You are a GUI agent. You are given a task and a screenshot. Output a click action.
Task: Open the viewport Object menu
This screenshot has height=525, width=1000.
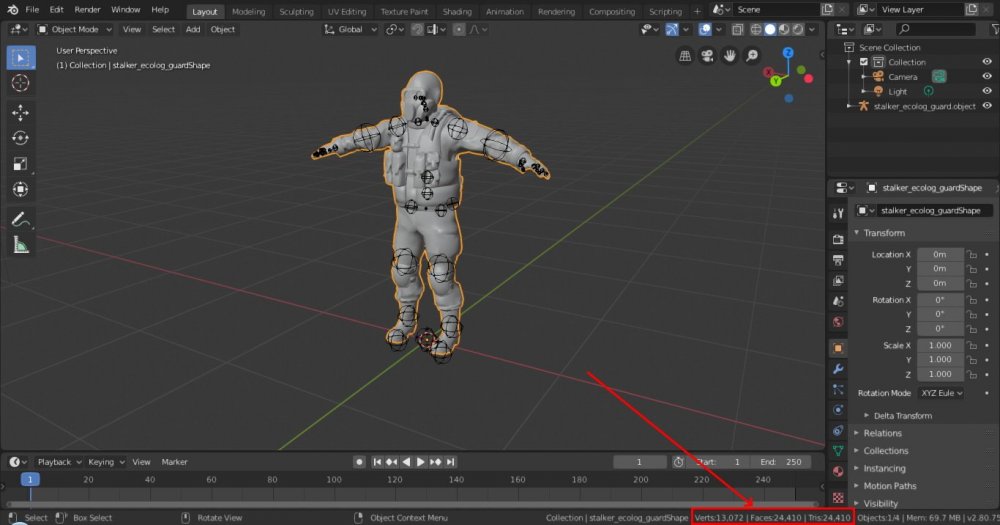(223, 29)
